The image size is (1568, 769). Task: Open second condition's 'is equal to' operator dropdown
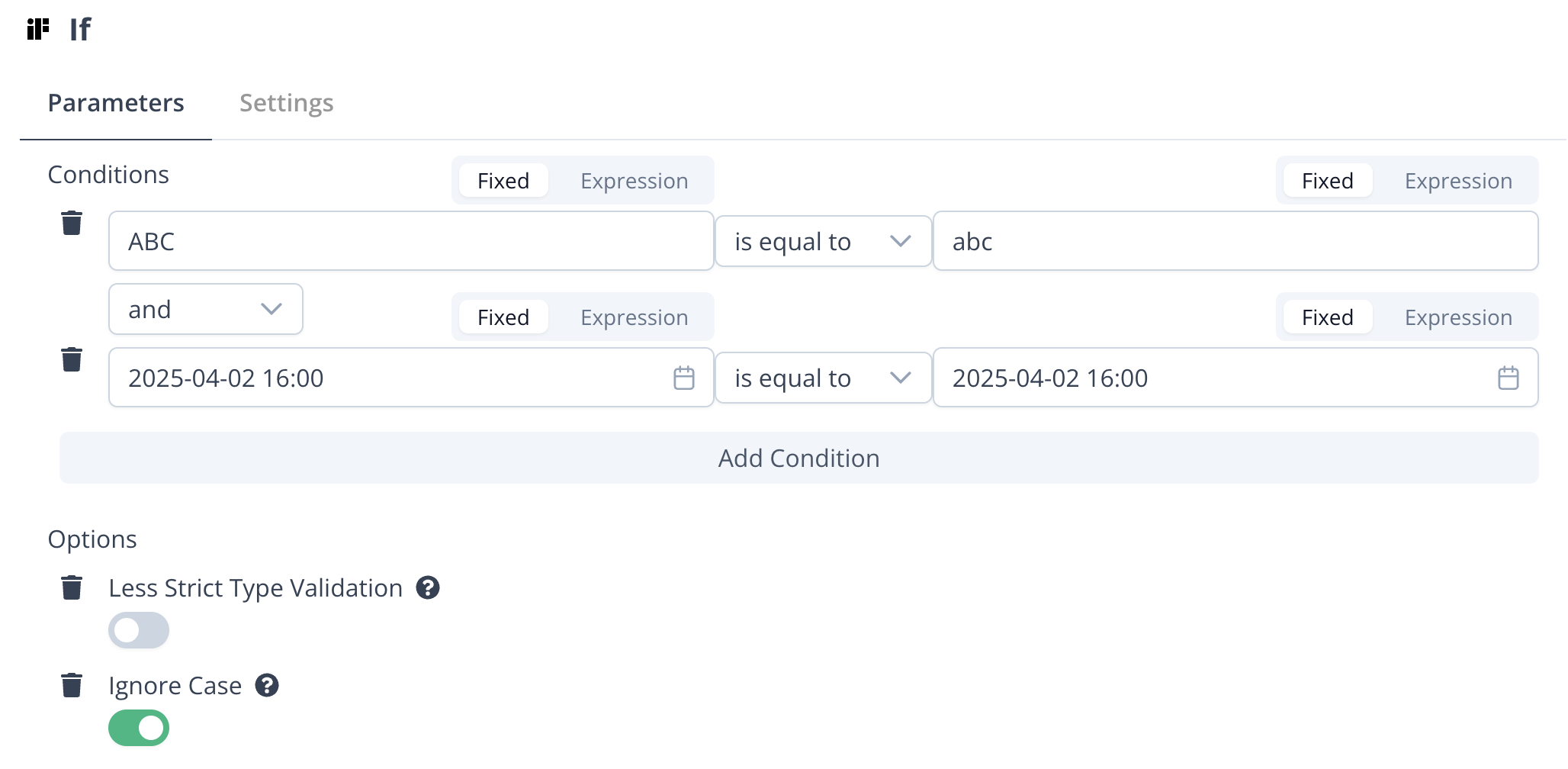823,378
